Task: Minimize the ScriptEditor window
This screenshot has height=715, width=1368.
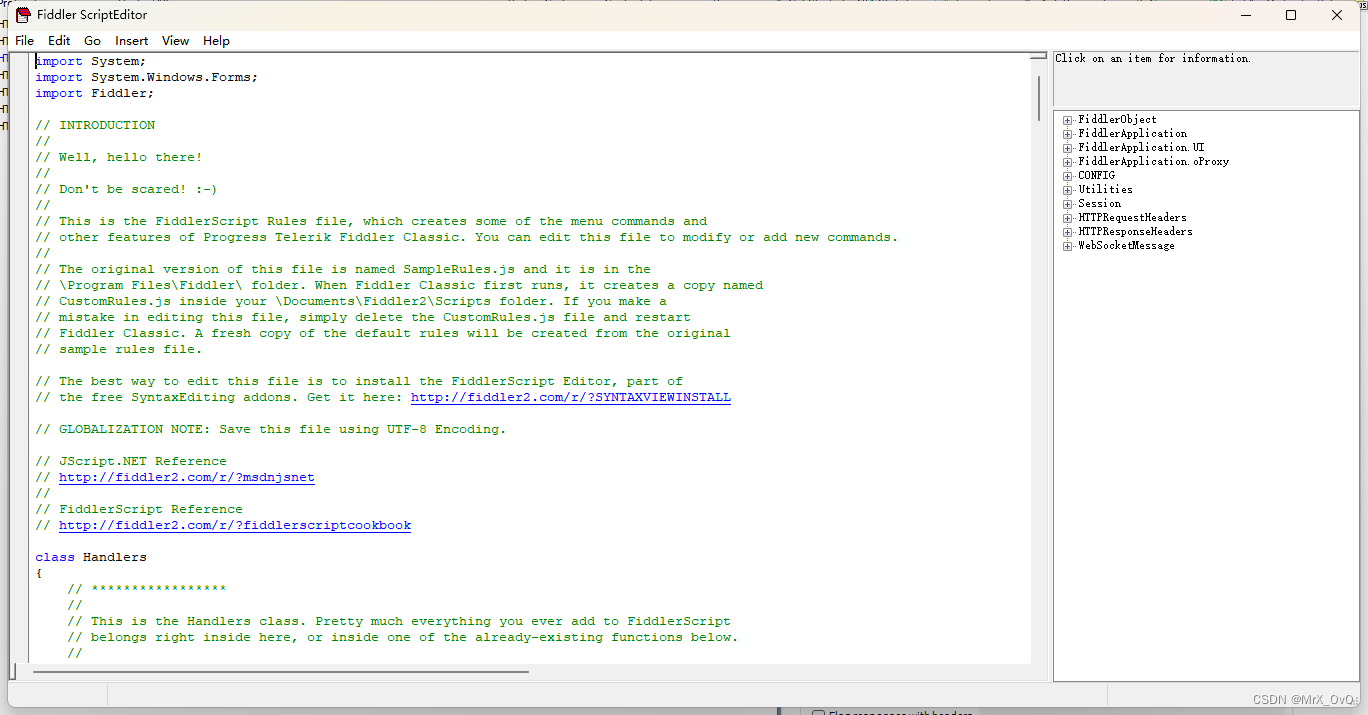Action: pyautogui.click(x=1245, y=15)
